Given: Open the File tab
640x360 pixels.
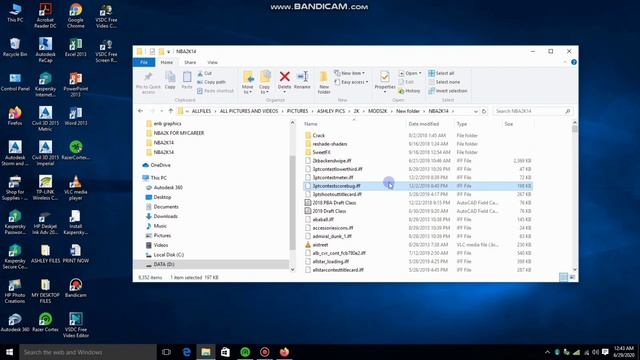Looking at the screenshot, I should [x=144, y=62].
